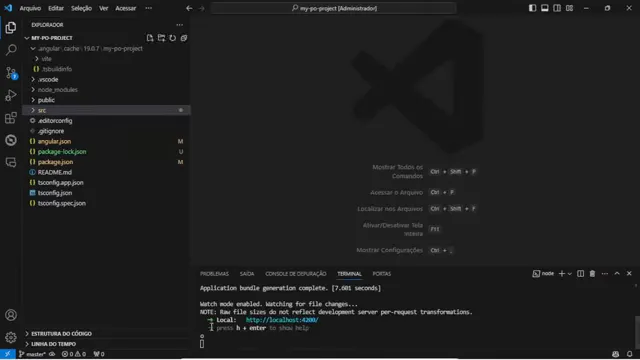Switch to SAÍDA panel tab
Screen dimensions: 640x360
pyautogui.click(x=247, y=273)
